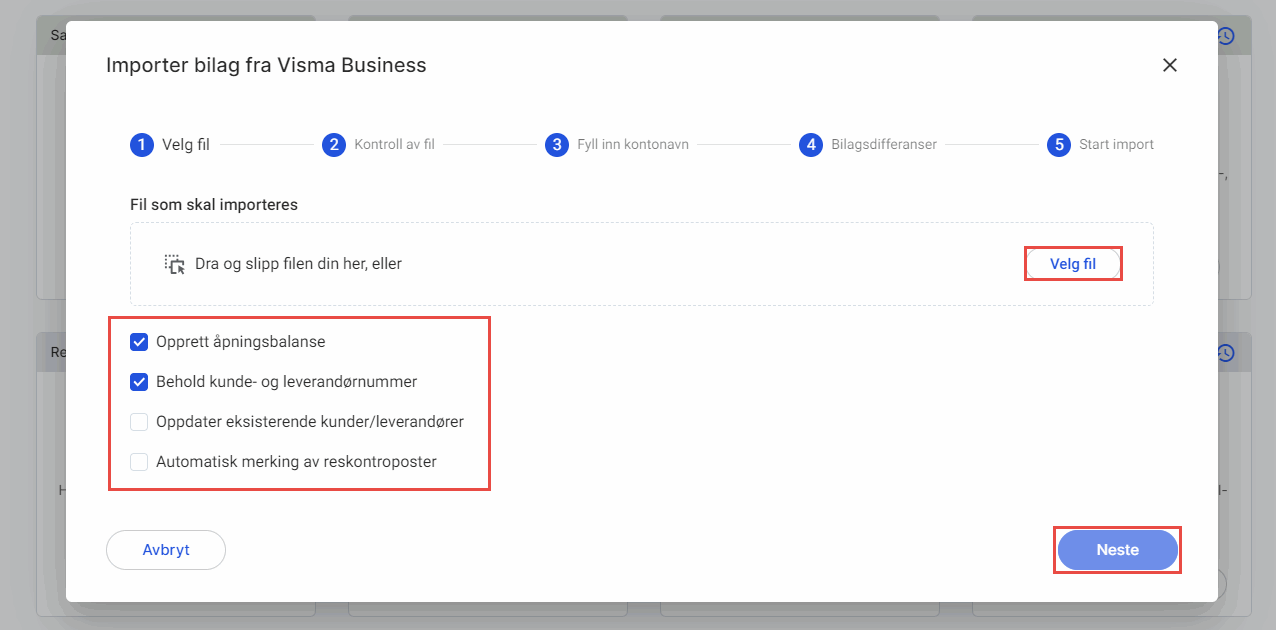Click the step 3 Fyll inn kontonavn circle

point(557,144)
